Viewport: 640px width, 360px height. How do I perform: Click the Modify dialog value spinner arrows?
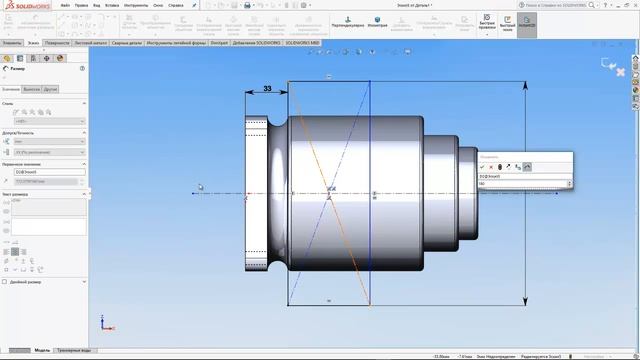[x=569, y=184]
